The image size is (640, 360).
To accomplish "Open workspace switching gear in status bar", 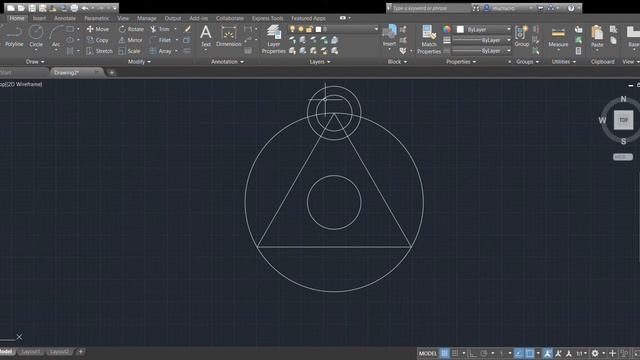I will pyautogui.click(x=595, y=353).
